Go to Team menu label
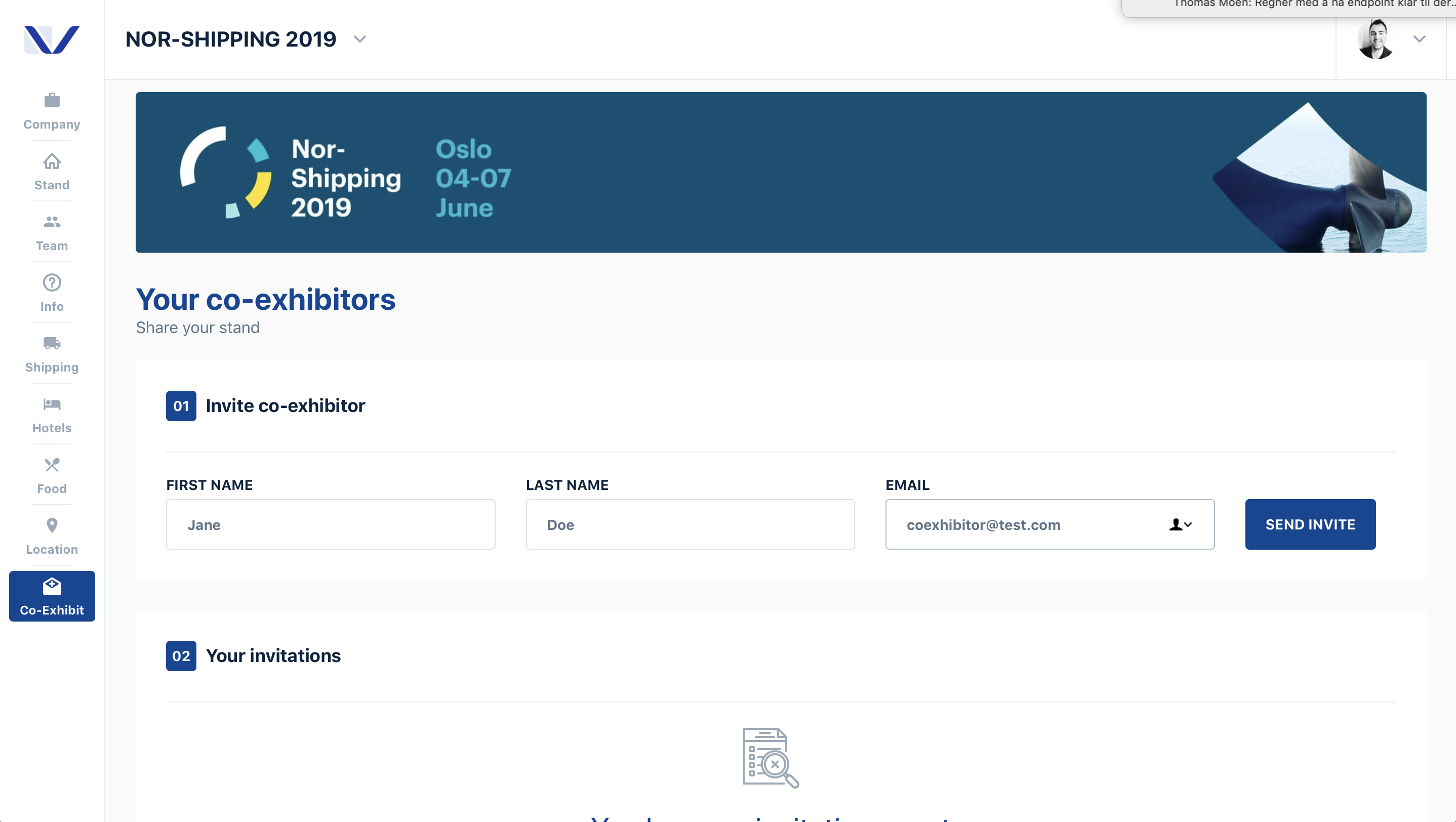The image size is (1456, 822). pos(52,246)
